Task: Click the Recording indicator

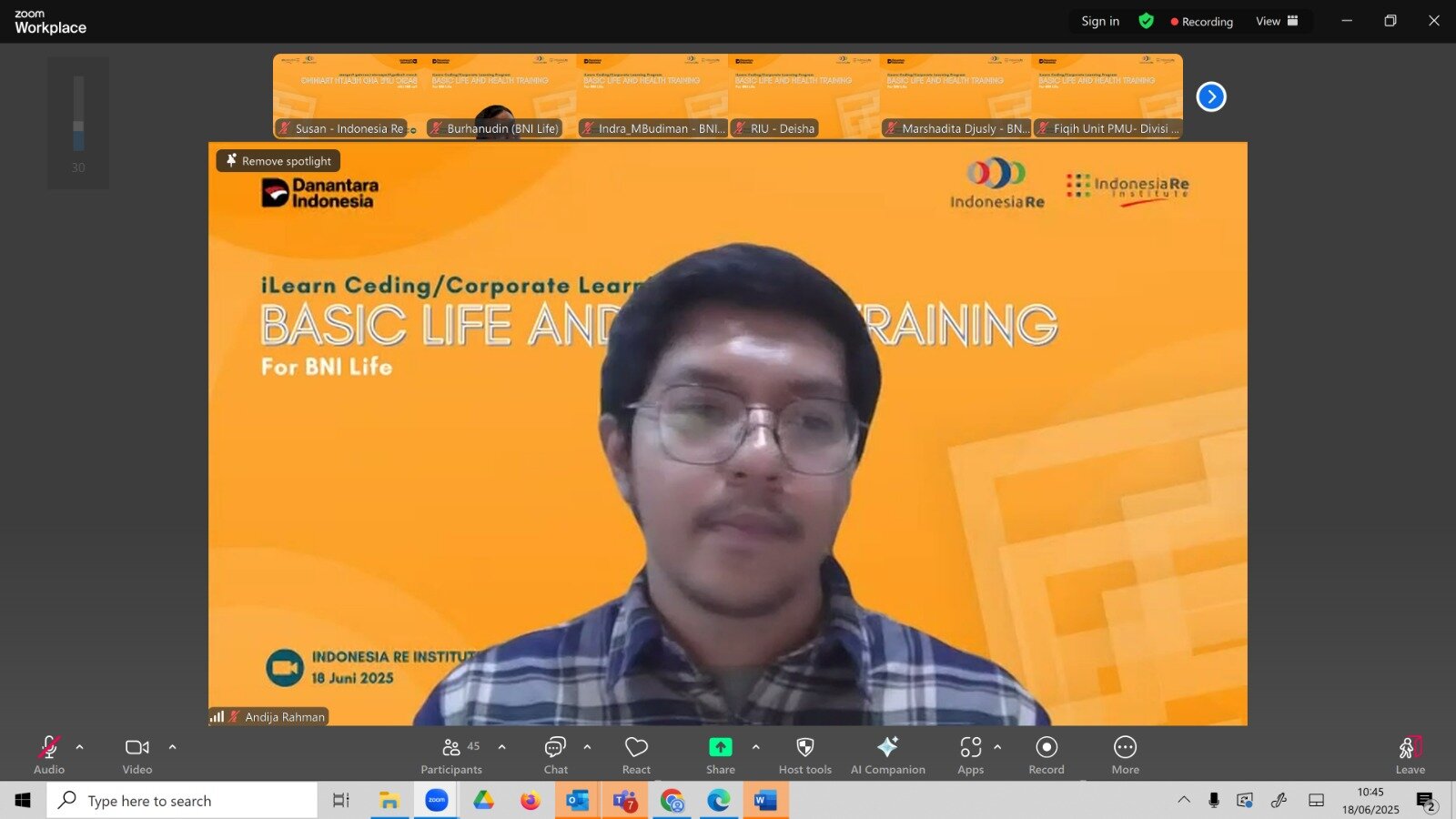Action: pyautogui.click(x=1201, y=21)
